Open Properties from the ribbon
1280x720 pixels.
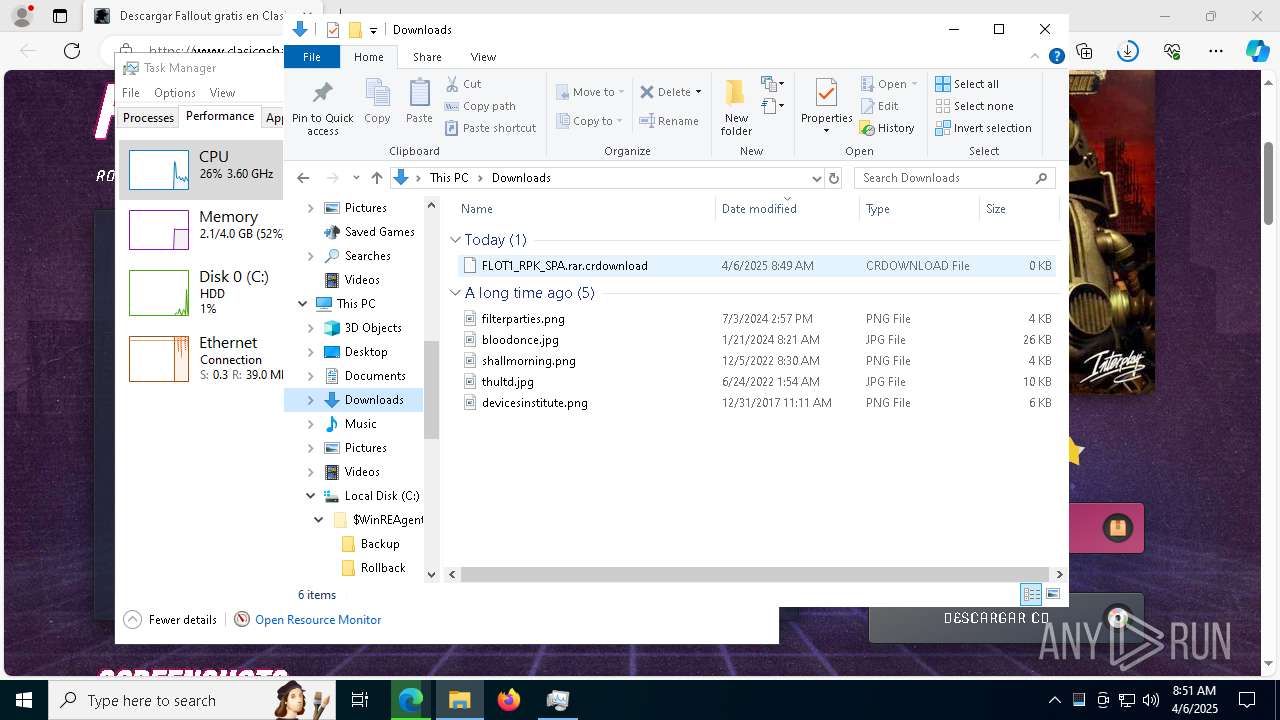(x=826, y=106)
